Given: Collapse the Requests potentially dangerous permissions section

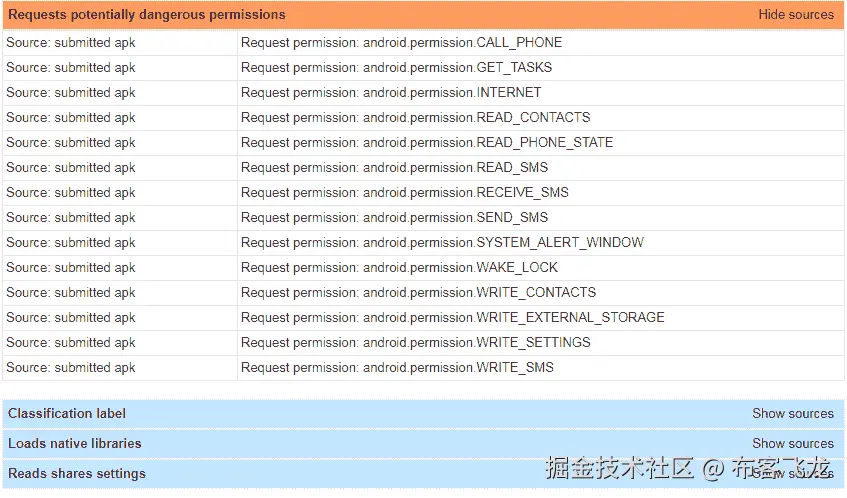Looking at the screenshot, I should [147, 15].
